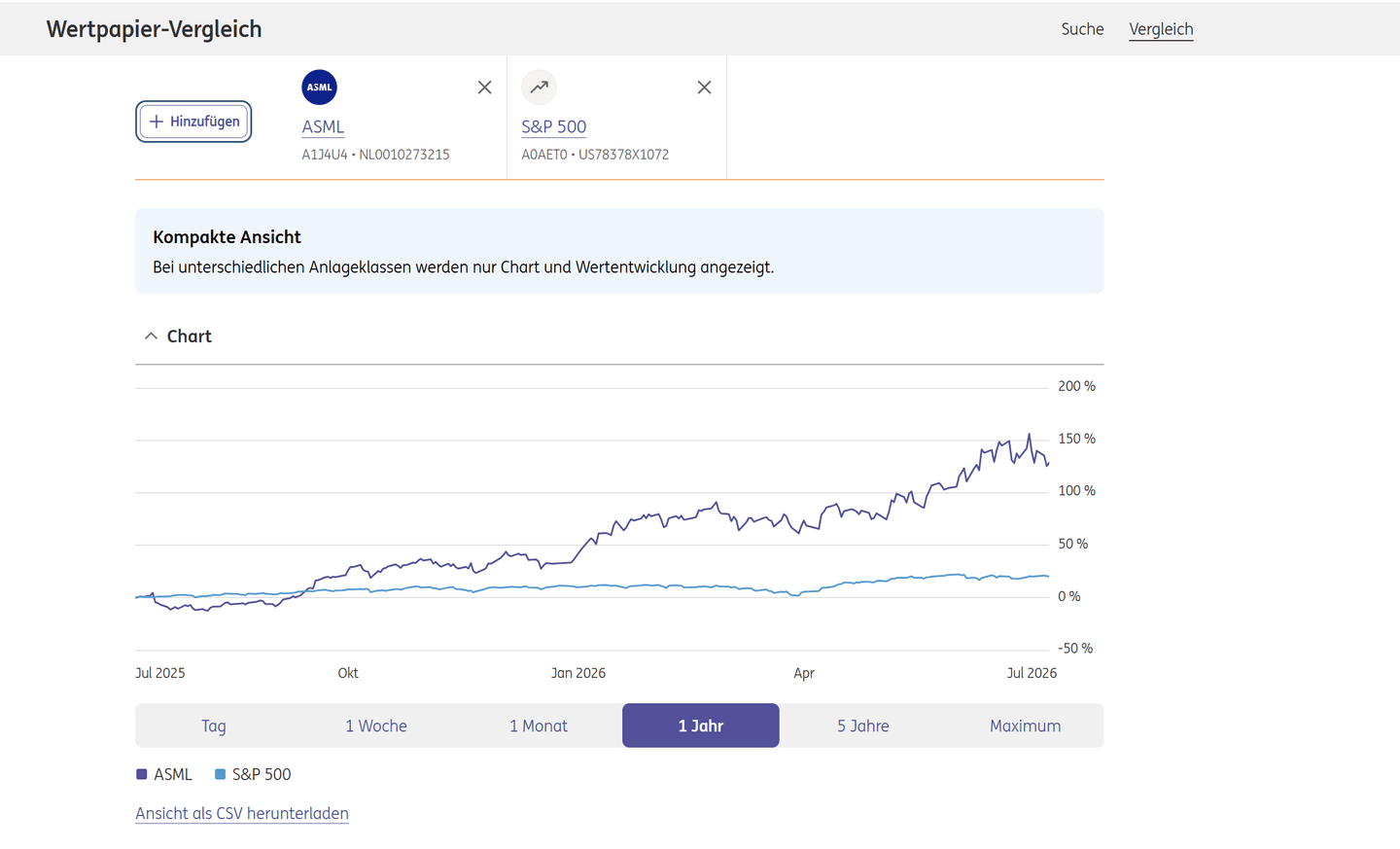This screenshot has height=849, width=1400.
Task: Click the 100 % axis label
Action: 1076,490
